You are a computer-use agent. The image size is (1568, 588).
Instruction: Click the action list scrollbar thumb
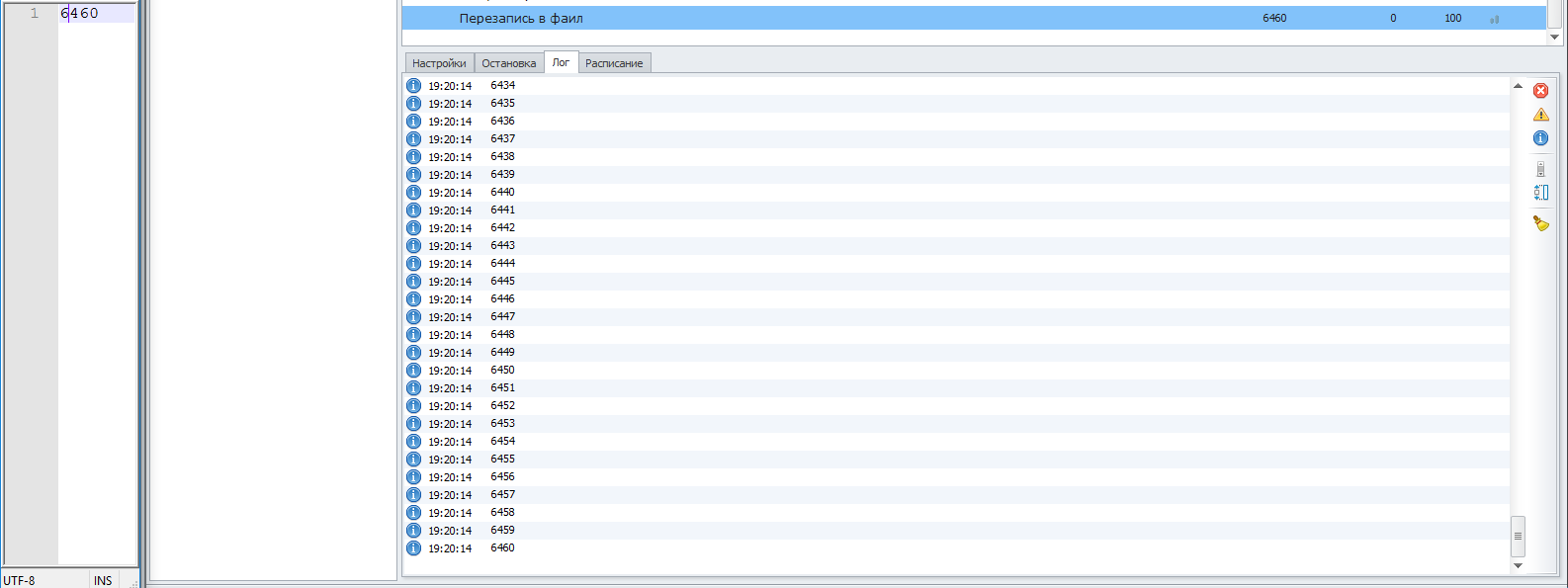[1554, 14]
